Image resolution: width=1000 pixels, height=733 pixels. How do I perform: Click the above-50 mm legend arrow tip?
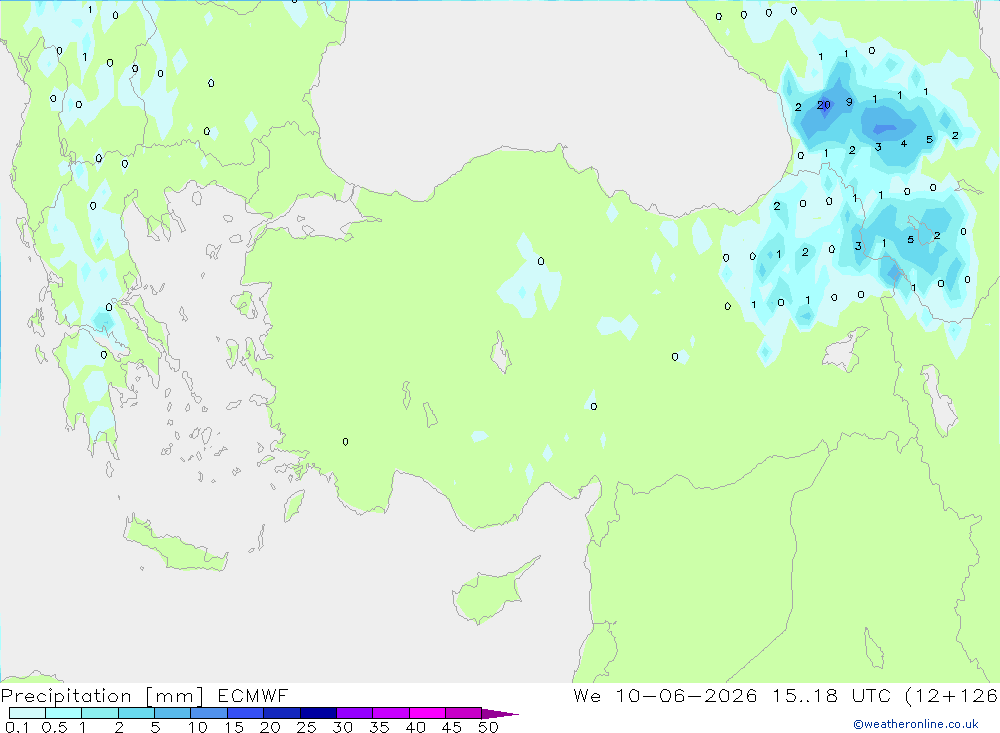500,714
